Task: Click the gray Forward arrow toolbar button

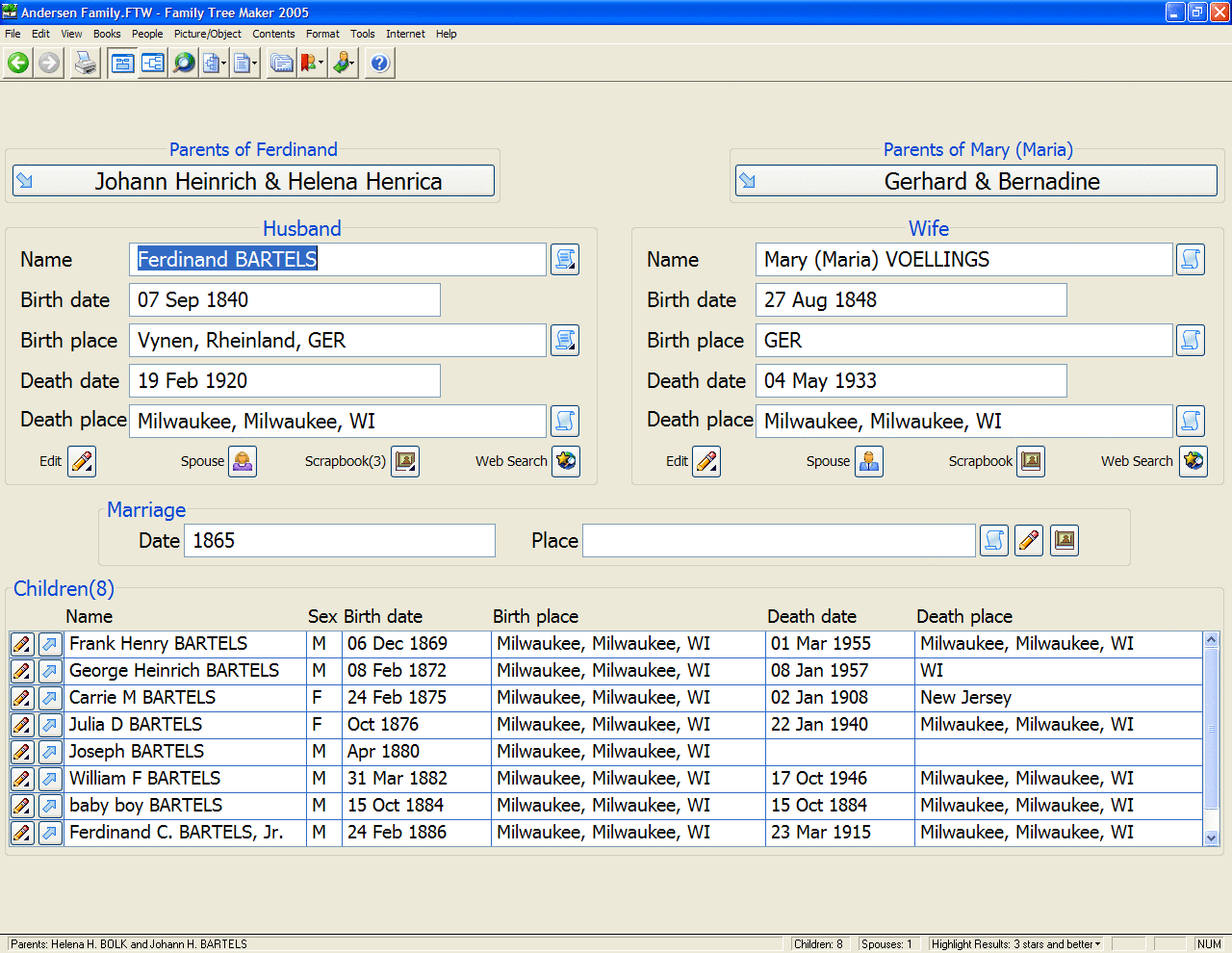Action: (49, 64)
